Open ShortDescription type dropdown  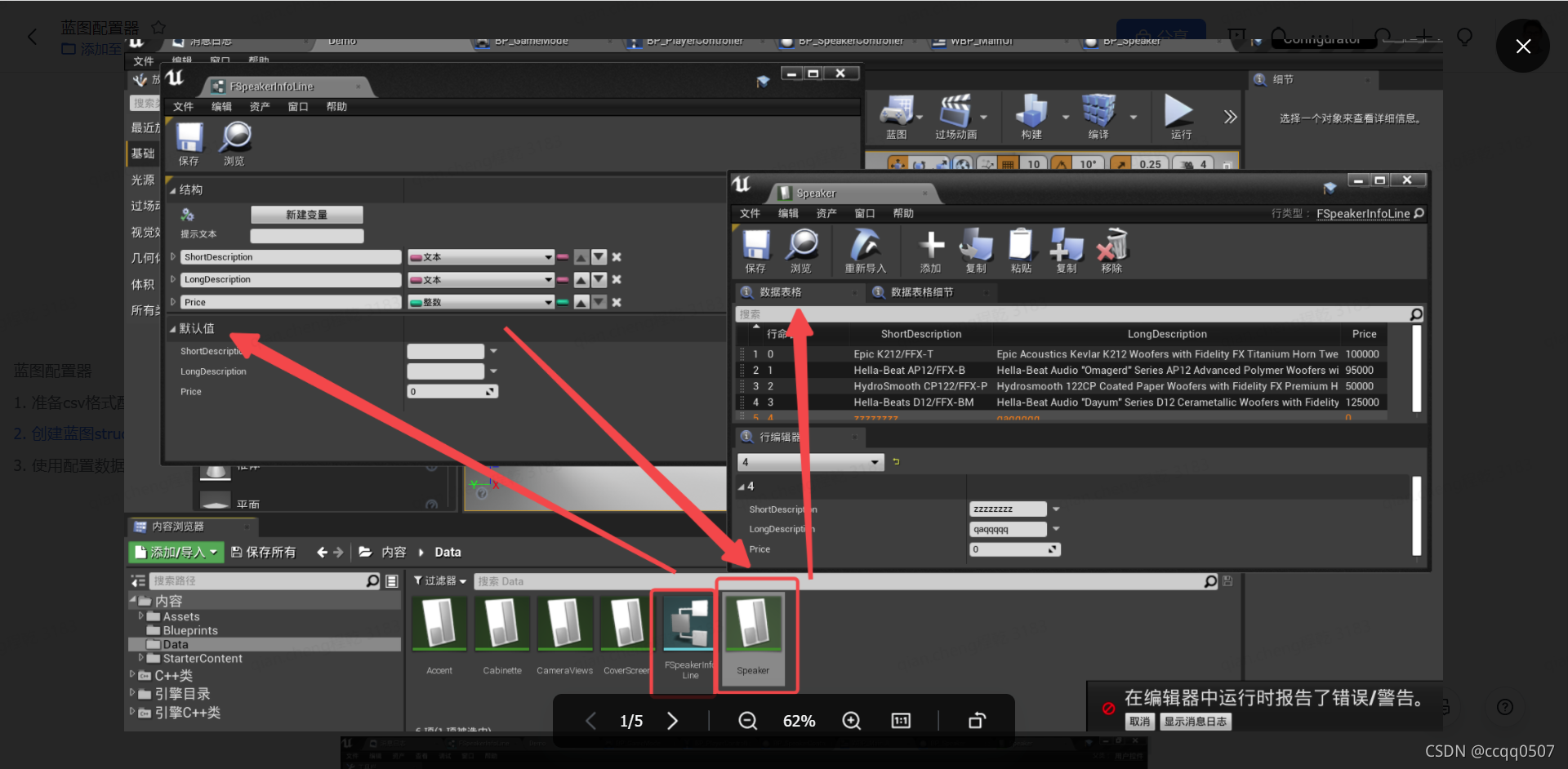click(481, 257)
